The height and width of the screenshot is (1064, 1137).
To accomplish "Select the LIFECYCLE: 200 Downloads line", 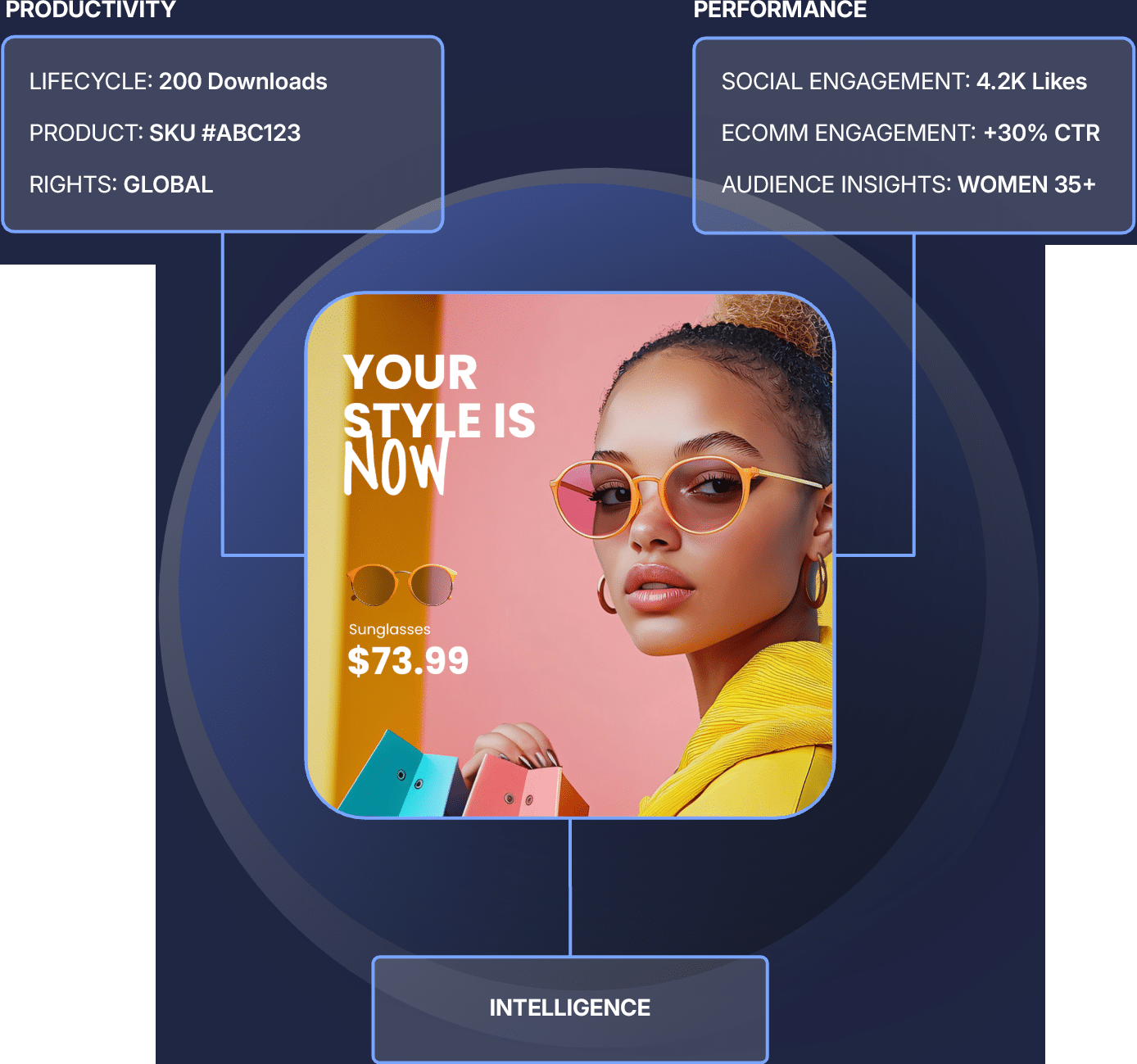I will pyautogui.click(x=179, y=82).
